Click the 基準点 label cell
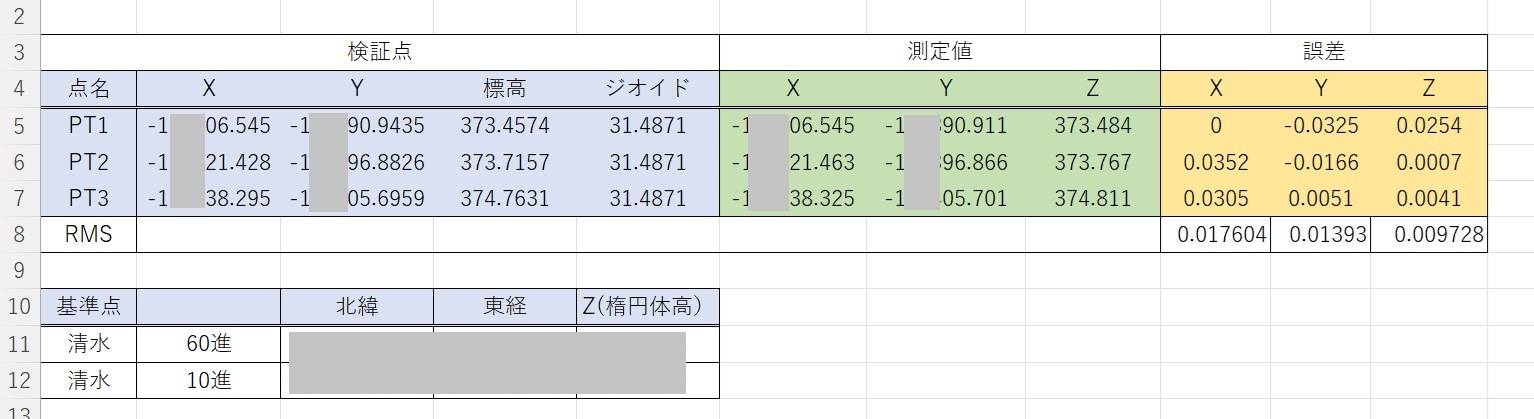The width and height of the screenshot is (1534, 419). point(88,307)
